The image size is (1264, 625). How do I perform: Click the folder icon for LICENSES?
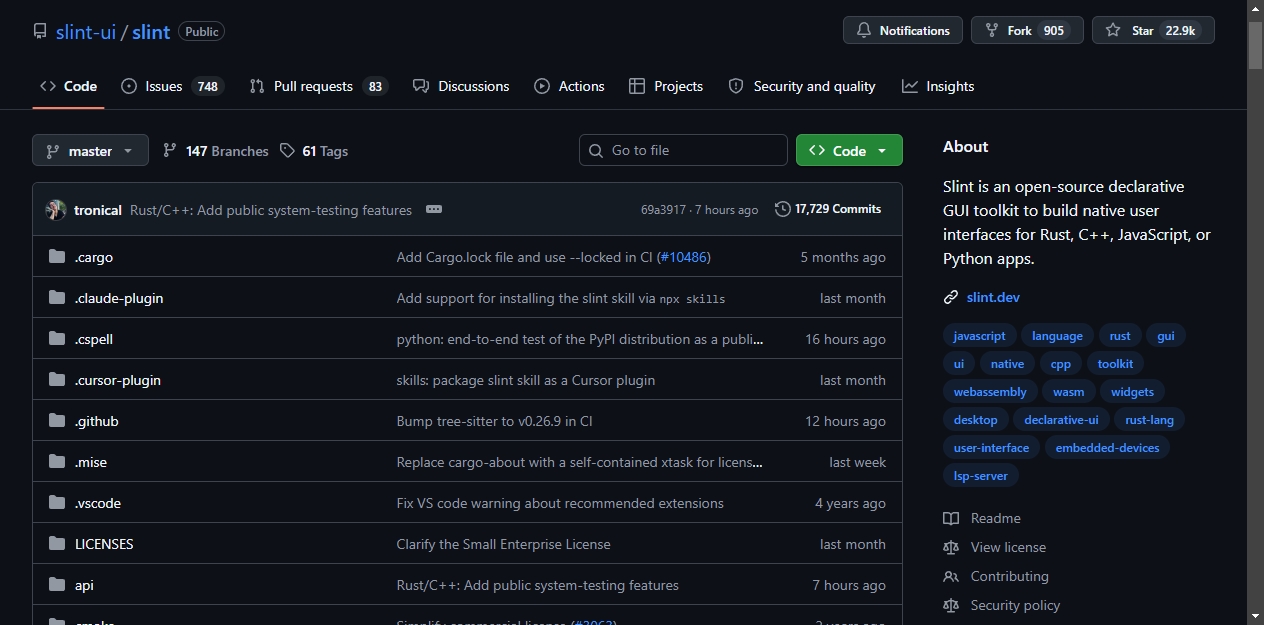(x=57, y=544)
